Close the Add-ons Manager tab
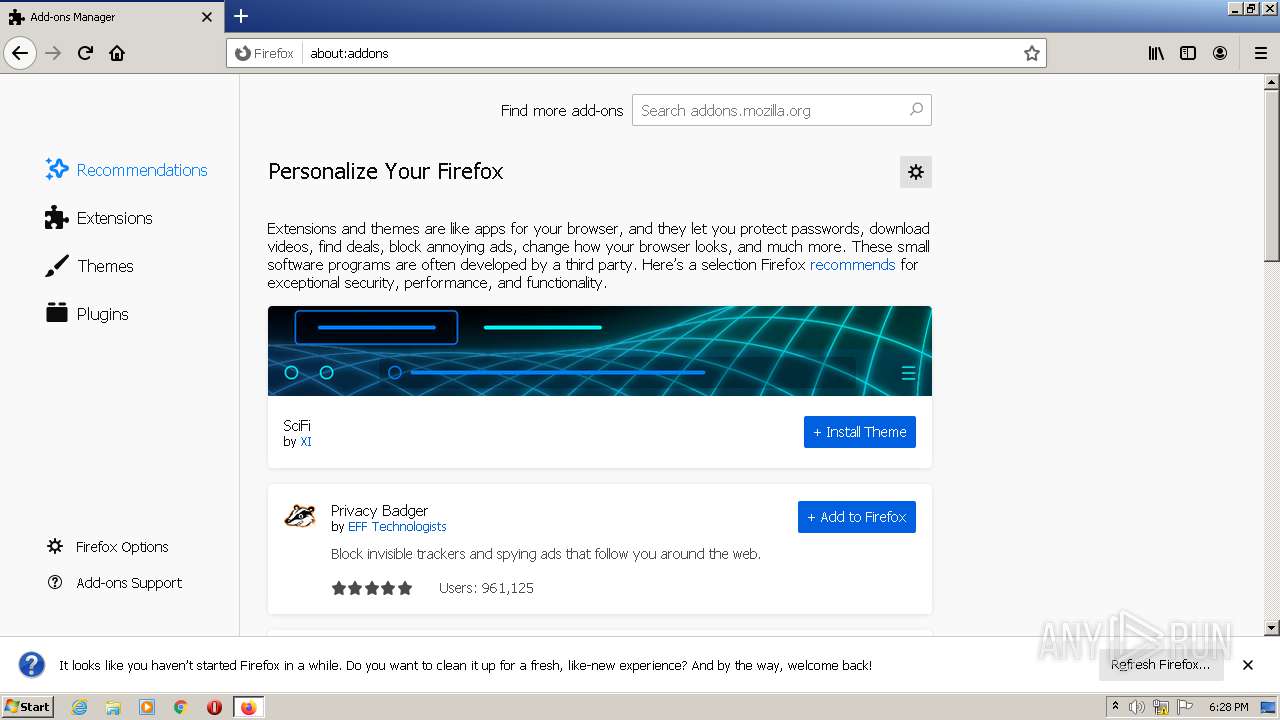The image size is (1280, 720). pyautogui.click(x=207, y=17)
